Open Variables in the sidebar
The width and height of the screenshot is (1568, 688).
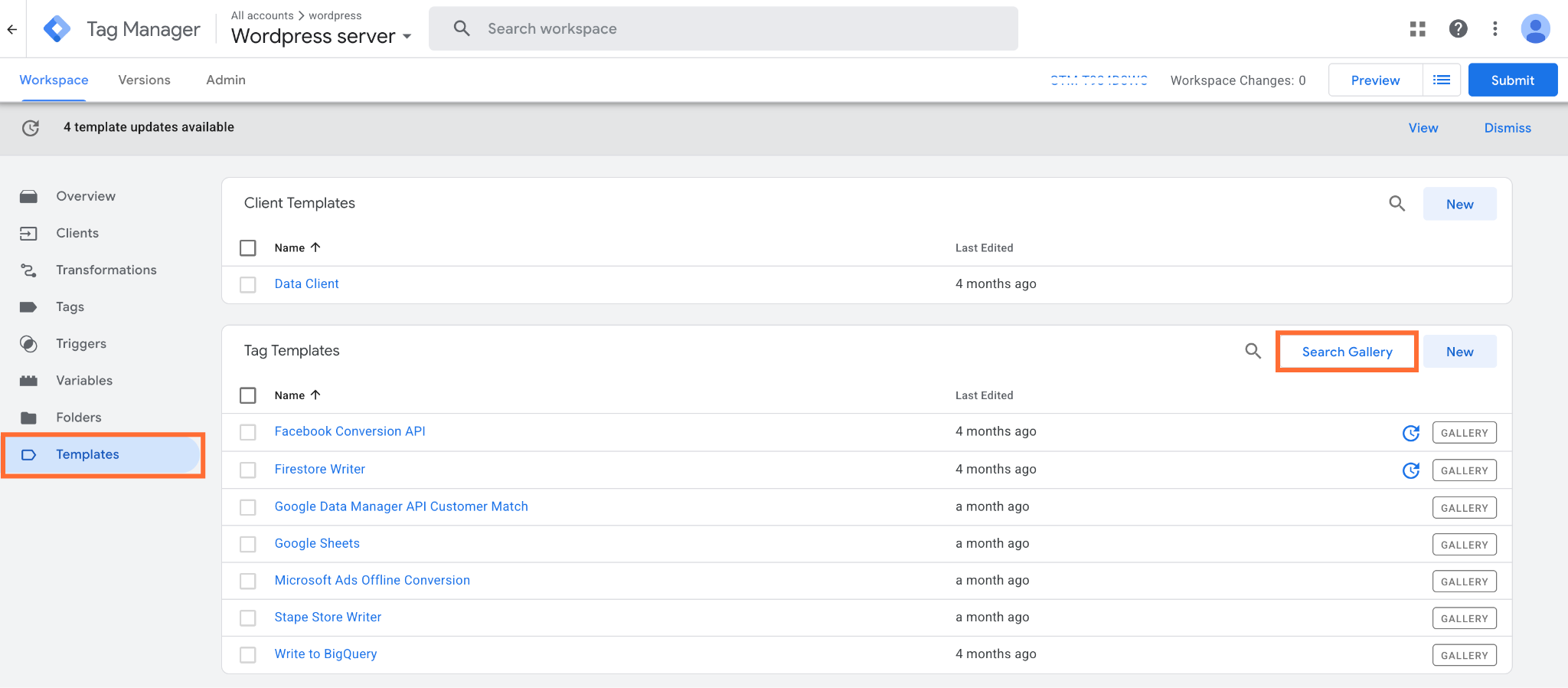click(84, 380)
